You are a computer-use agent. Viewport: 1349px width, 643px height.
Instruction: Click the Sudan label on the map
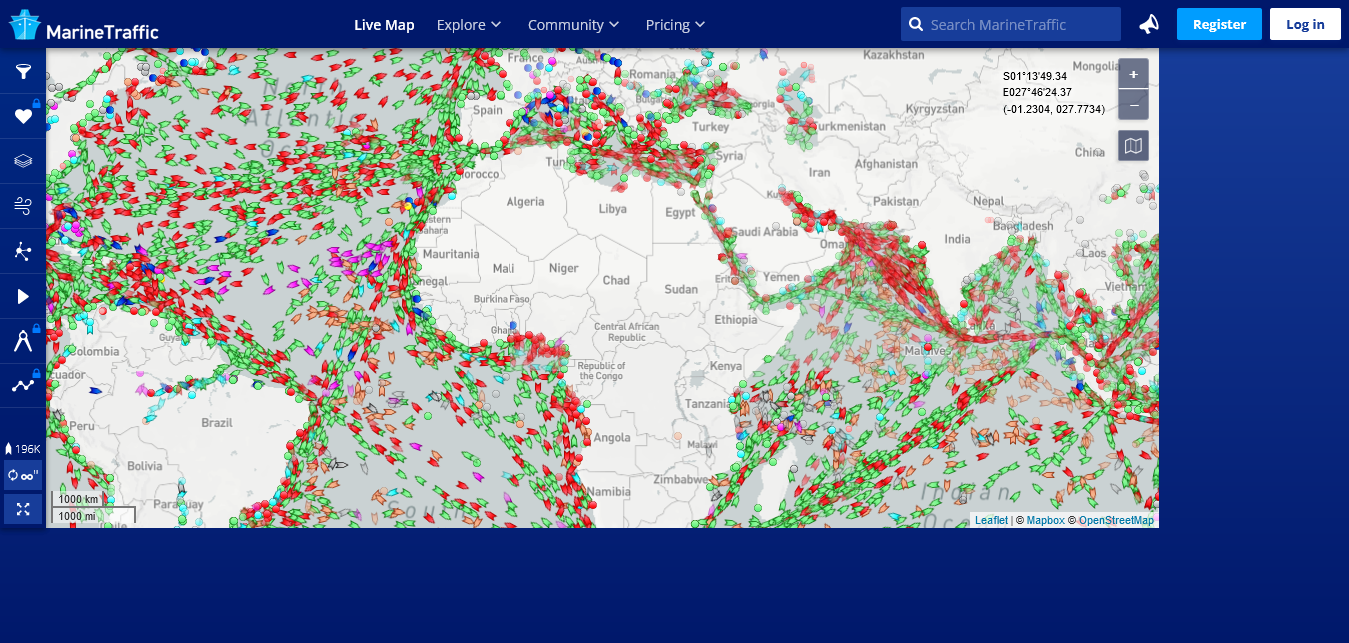pos(681,289)
